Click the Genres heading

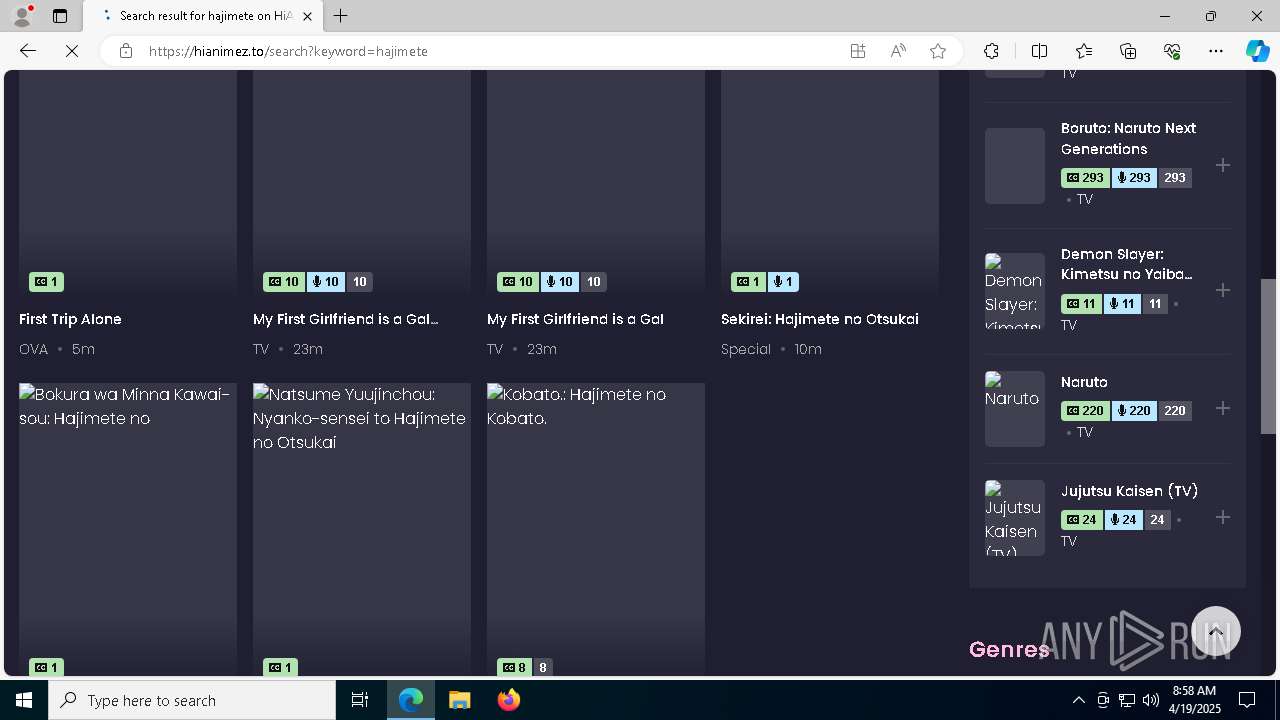1008,650
